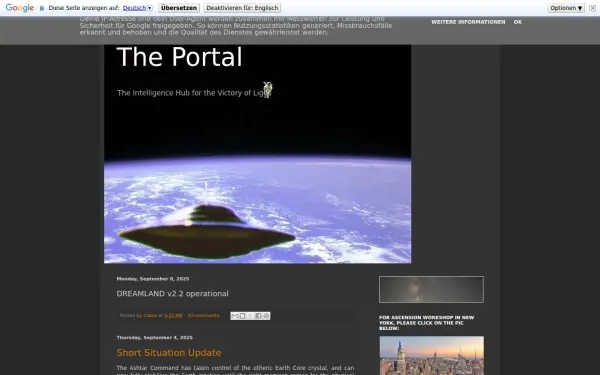Click the Monday, September 8, 2025 date header
This screenshot has width=600, height=375.
pos(153,279)
